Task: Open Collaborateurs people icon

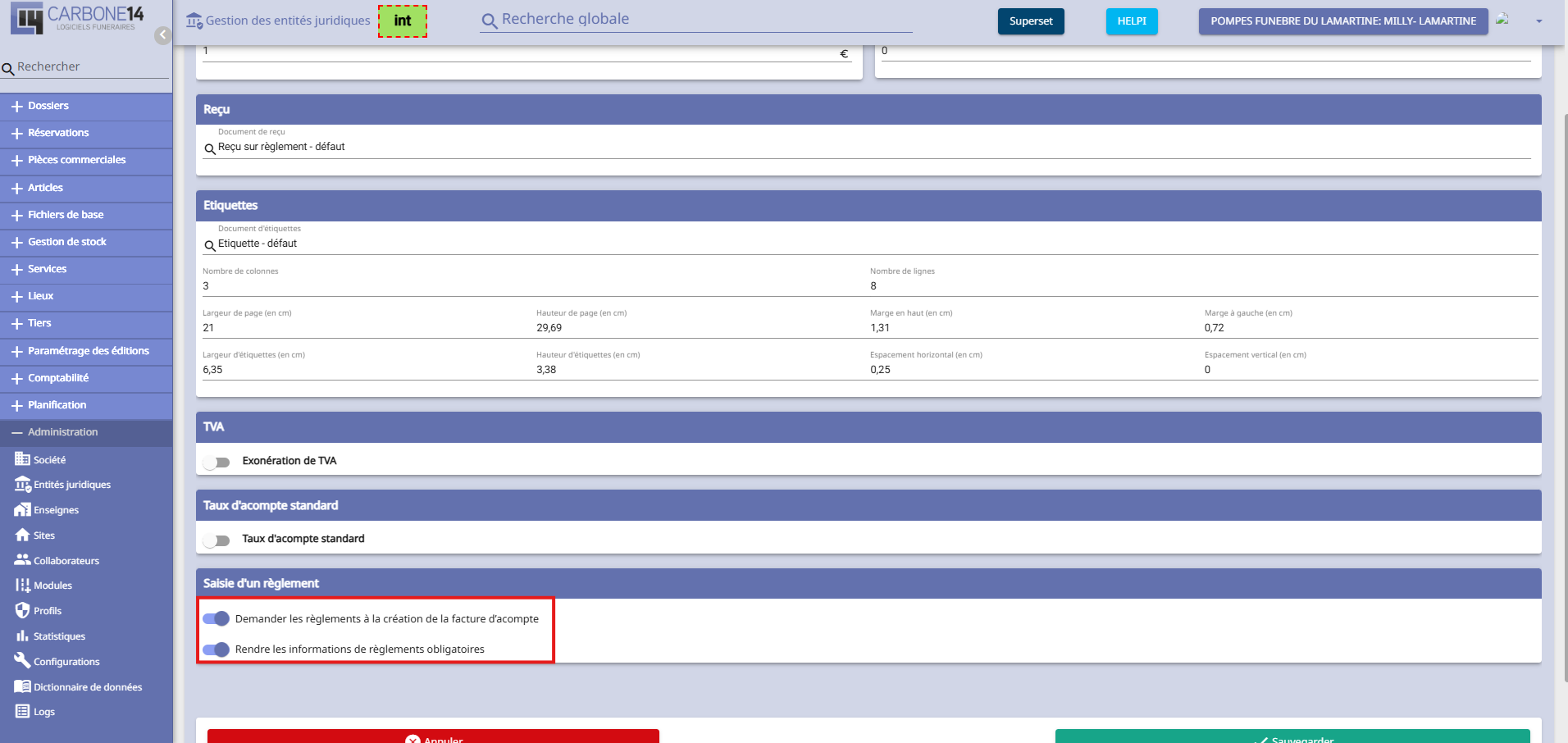Action: coord(22,560)
